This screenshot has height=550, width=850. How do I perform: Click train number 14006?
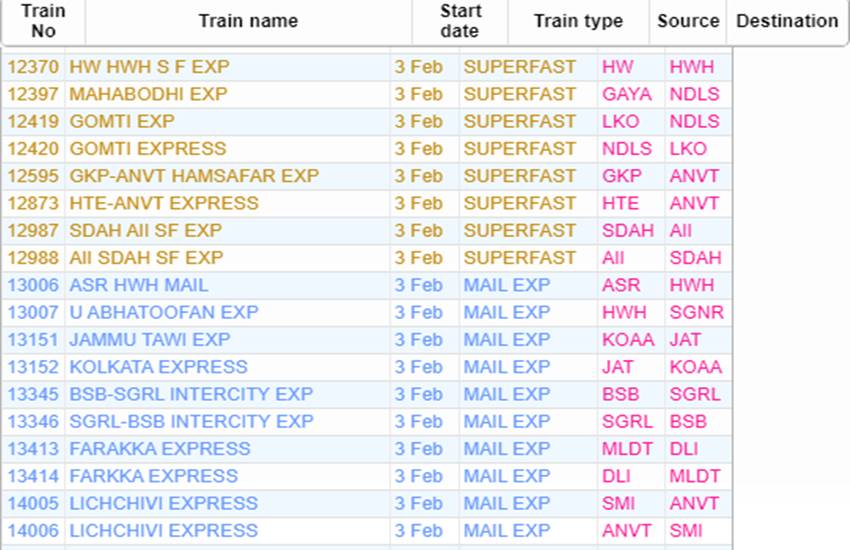pyautogui.click(x=33, y=530)
